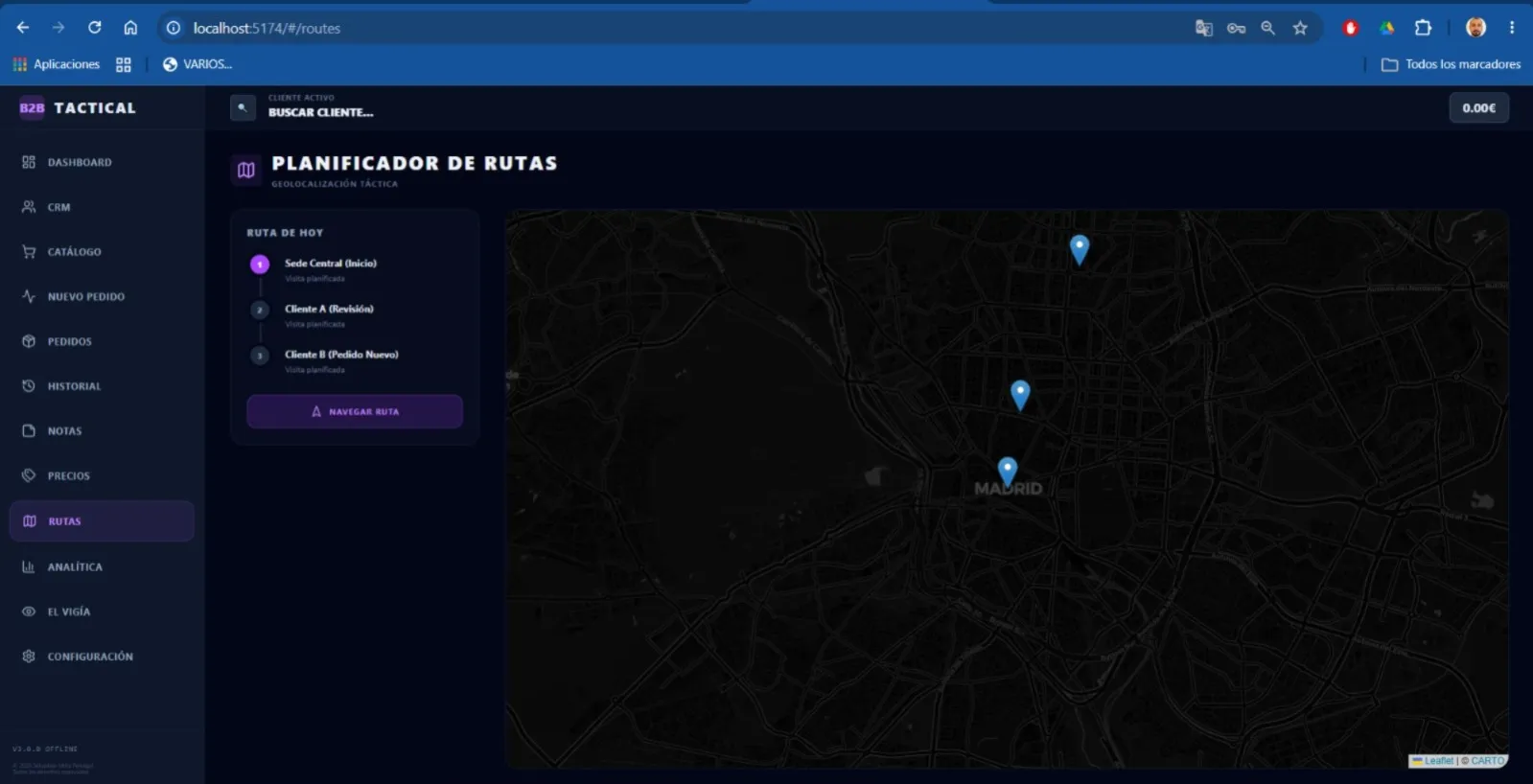Screen dimensions: 1533x784
Task: Click the Buscar Cliente search field
Action: [320, 107]
